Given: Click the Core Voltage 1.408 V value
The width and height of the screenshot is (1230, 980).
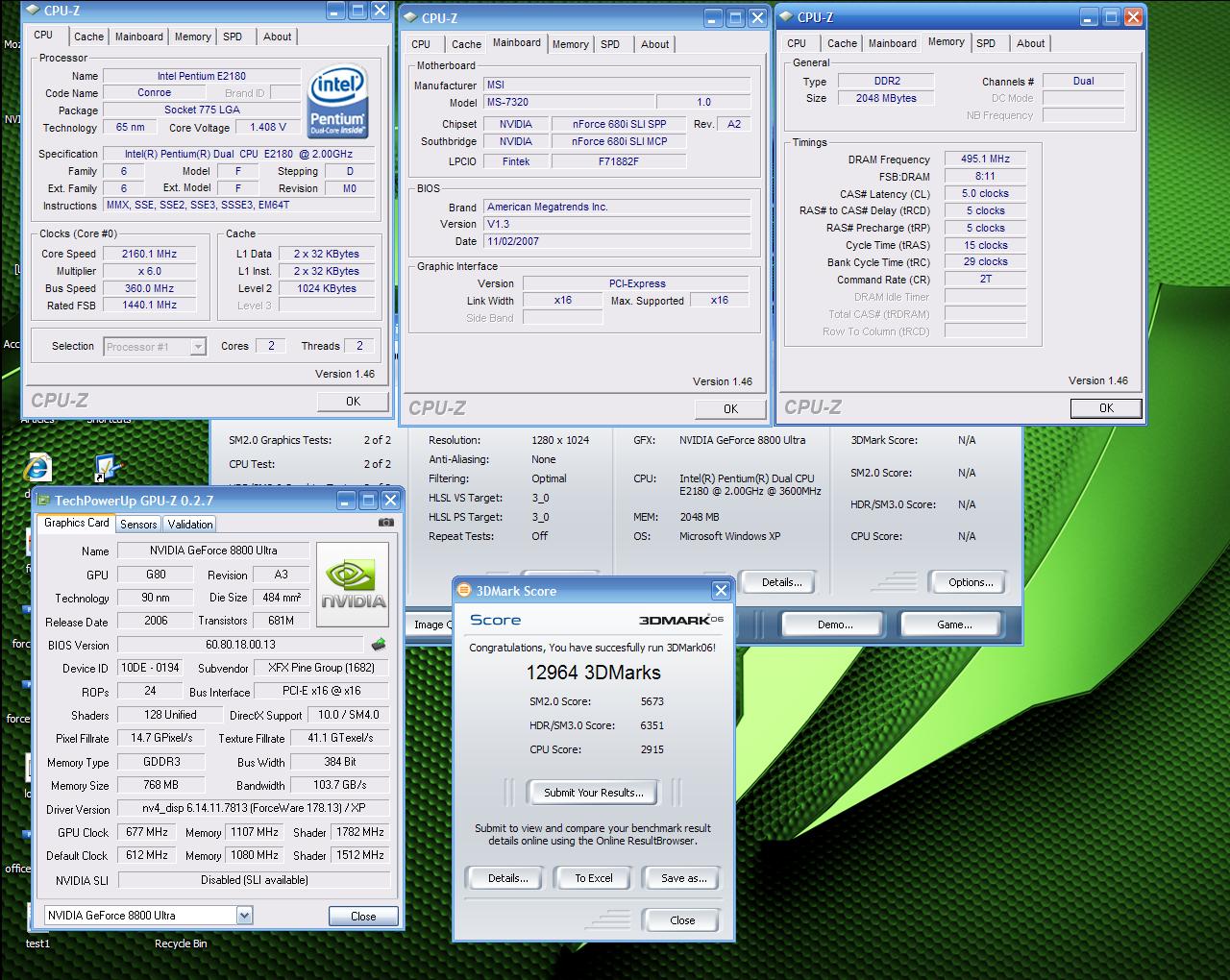Looking at the screenshot, I should [268, 127].
